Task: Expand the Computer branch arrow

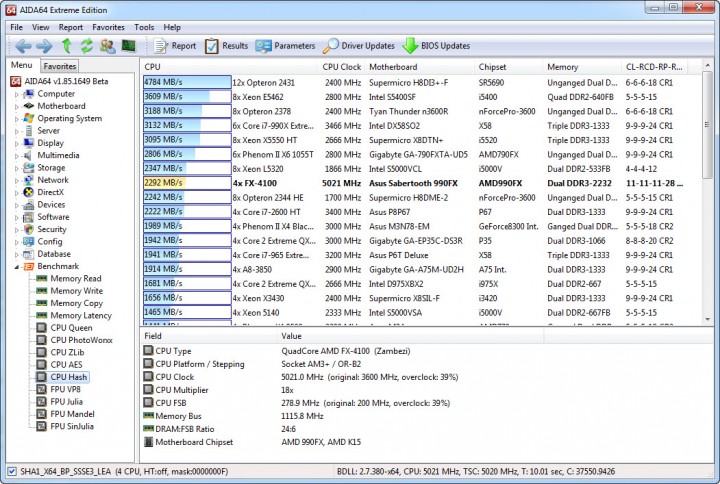Action: [x=17, y=94]
